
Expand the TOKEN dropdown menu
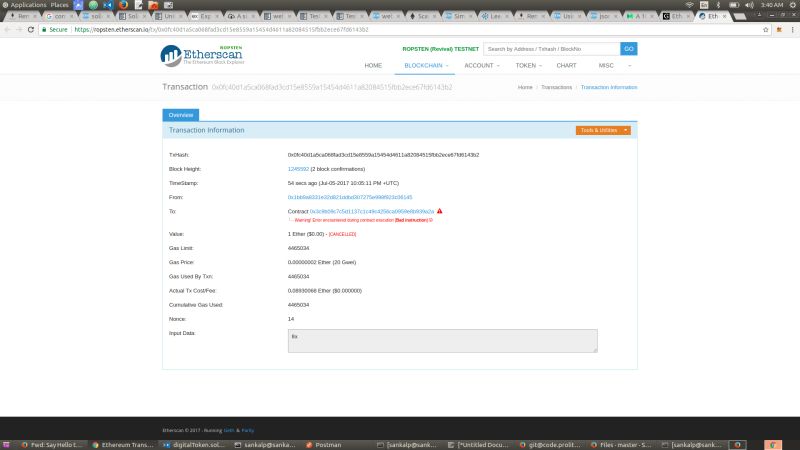[x=529, y=65]
